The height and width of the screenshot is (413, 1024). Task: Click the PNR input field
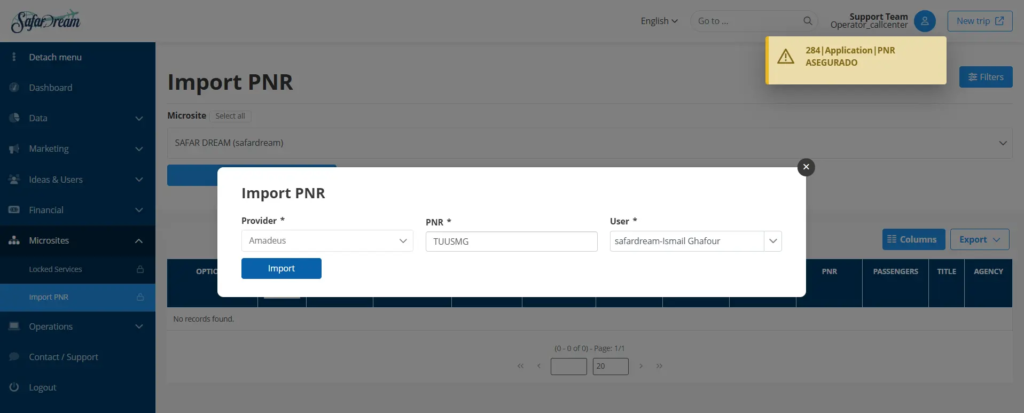coord(511,241)
